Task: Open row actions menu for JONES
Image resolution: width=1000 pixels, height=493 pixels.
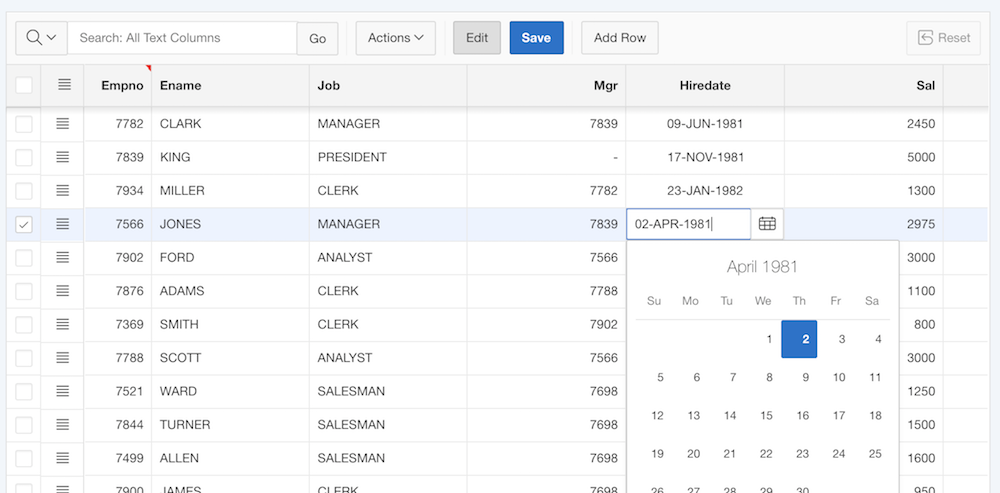Action: [x=63, y=224]
